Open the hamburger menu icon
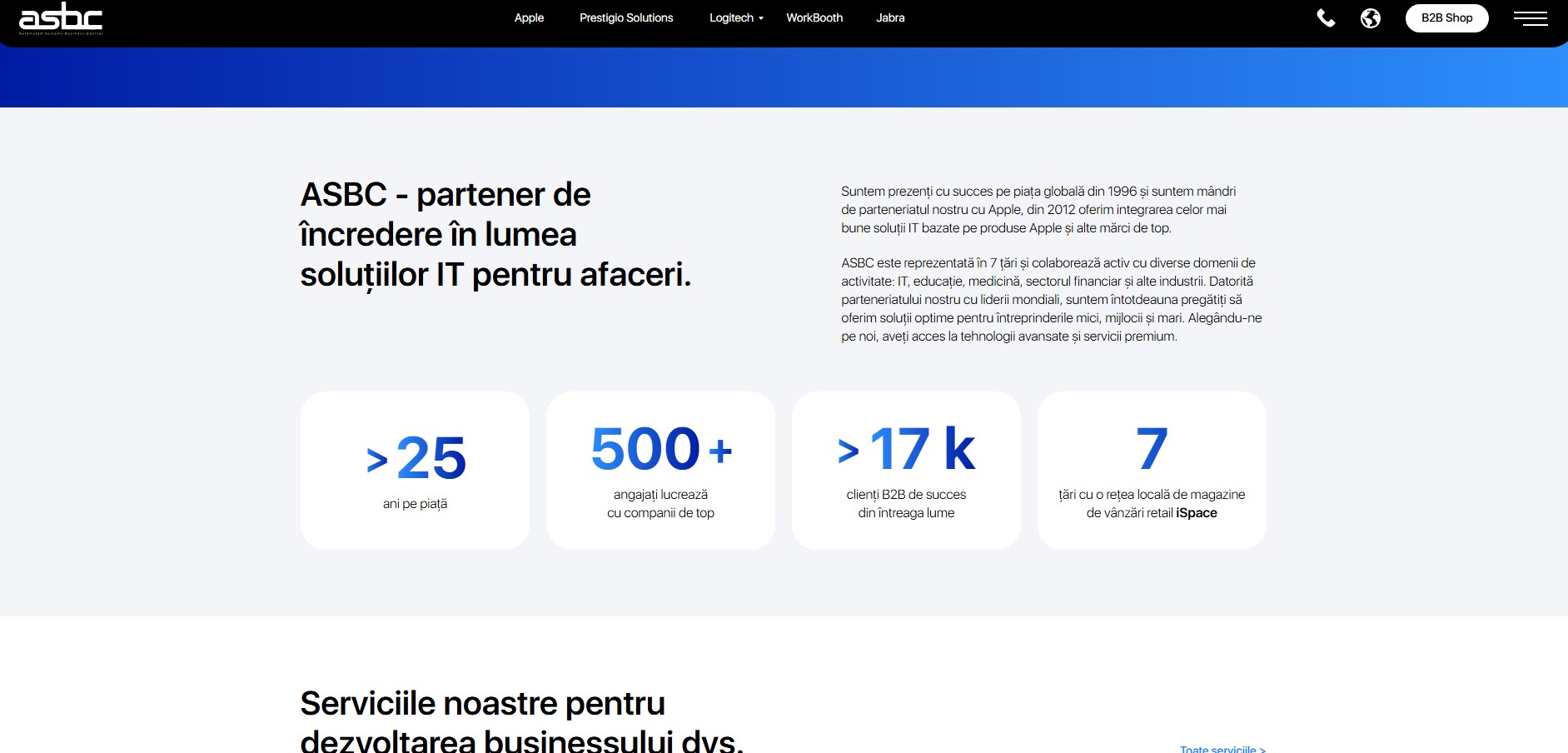This screenshot has height=753, width=1568. (x=1531, y=18)
